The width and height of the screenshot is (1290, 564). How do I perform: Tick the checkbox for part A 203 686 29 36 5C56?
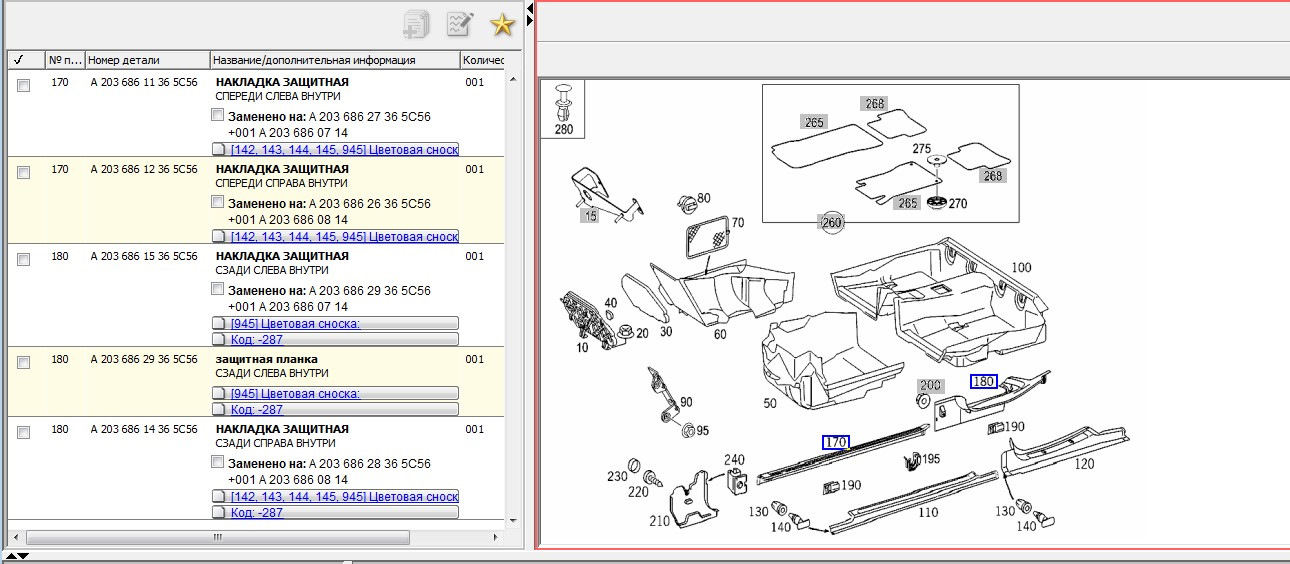coord(23,363)
